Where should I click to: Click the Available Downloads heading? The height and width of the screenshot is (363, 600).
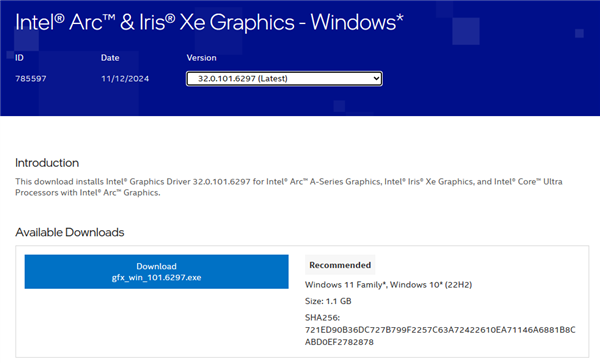tap(70, 232)
